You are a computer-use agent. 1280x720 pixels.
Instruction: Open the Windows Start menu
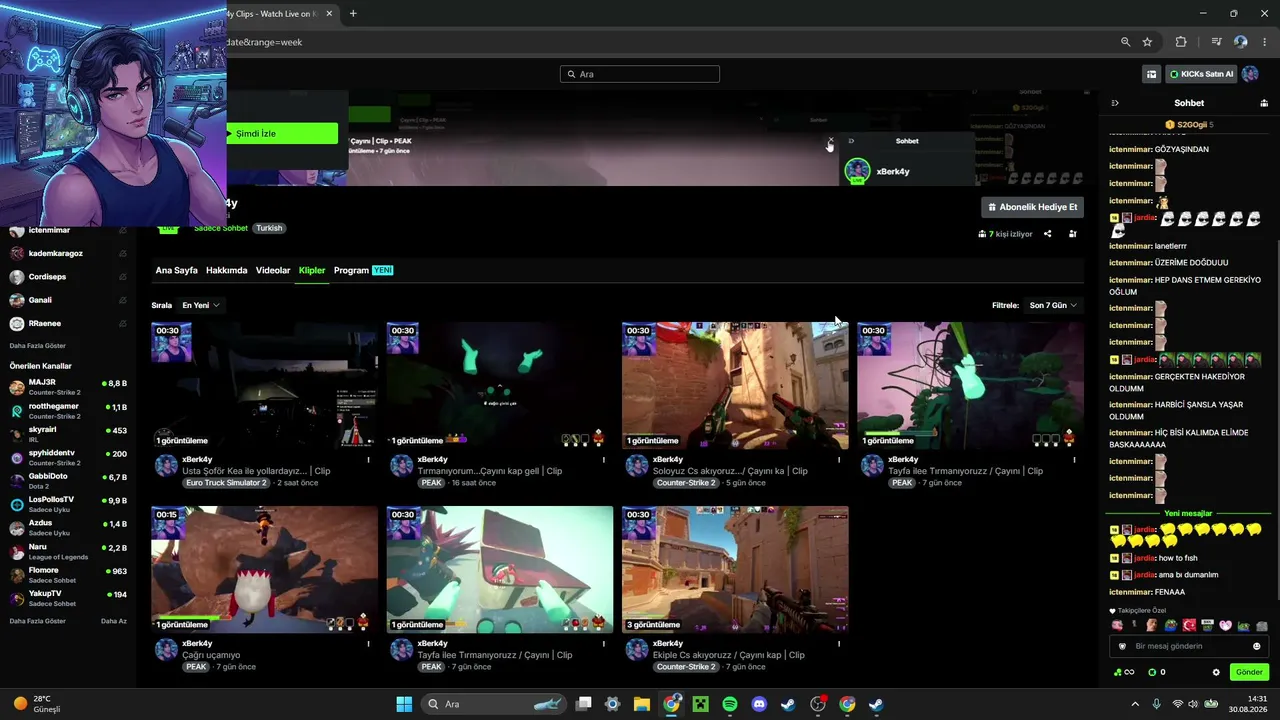coord(404,704)
